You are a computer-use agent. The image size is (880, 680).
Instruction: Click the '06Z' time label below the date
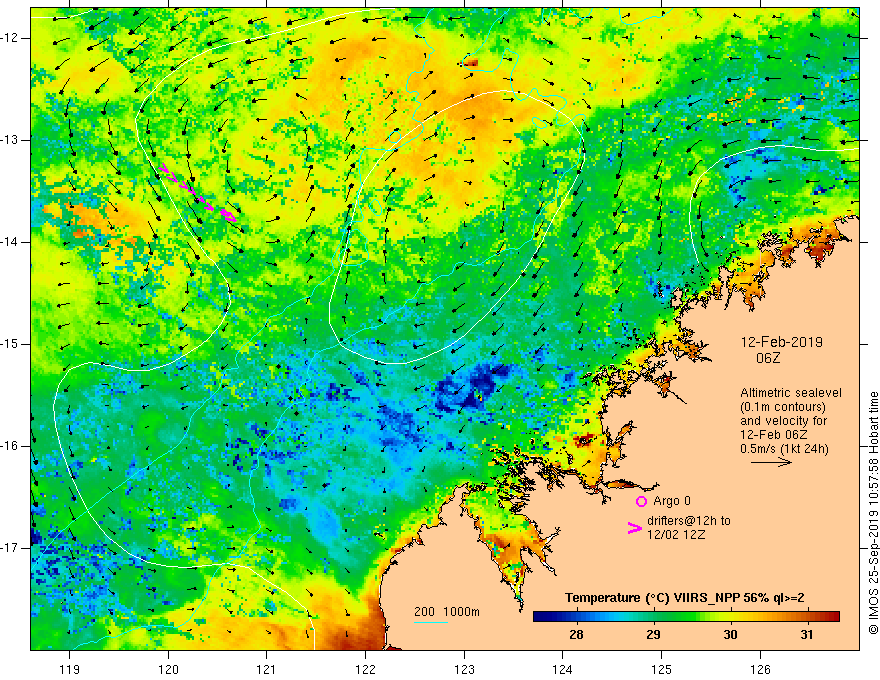(x=768, y=358)
